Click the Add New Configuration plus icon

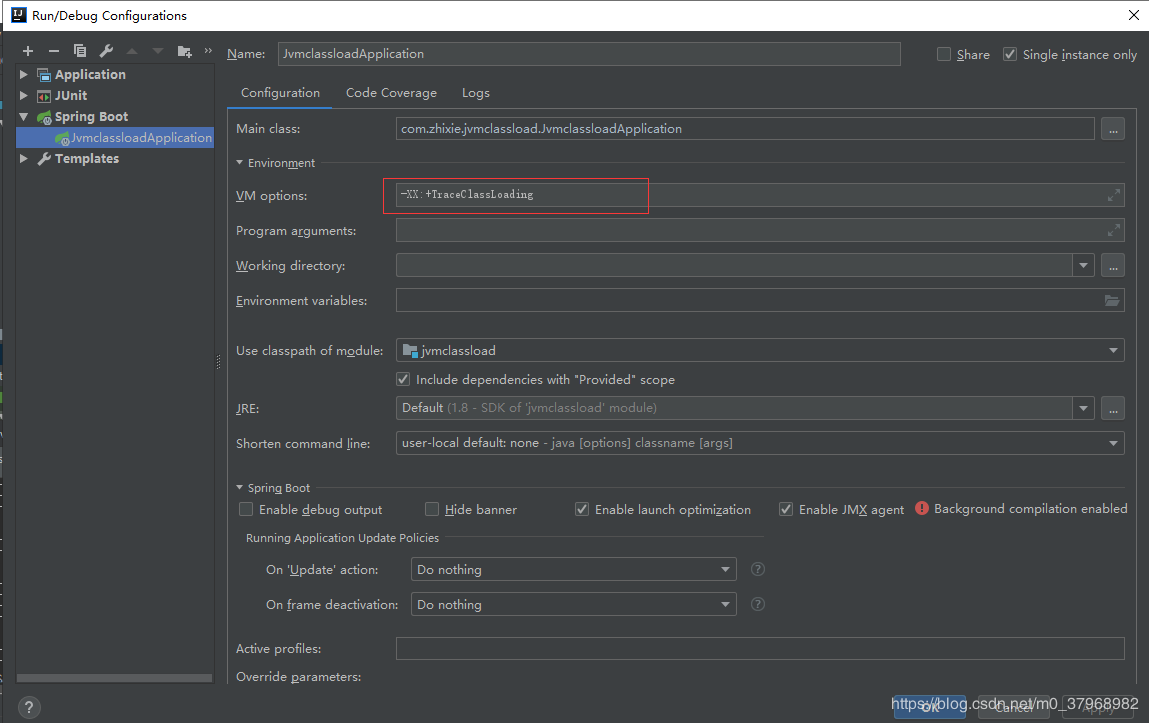pos(28,51)
